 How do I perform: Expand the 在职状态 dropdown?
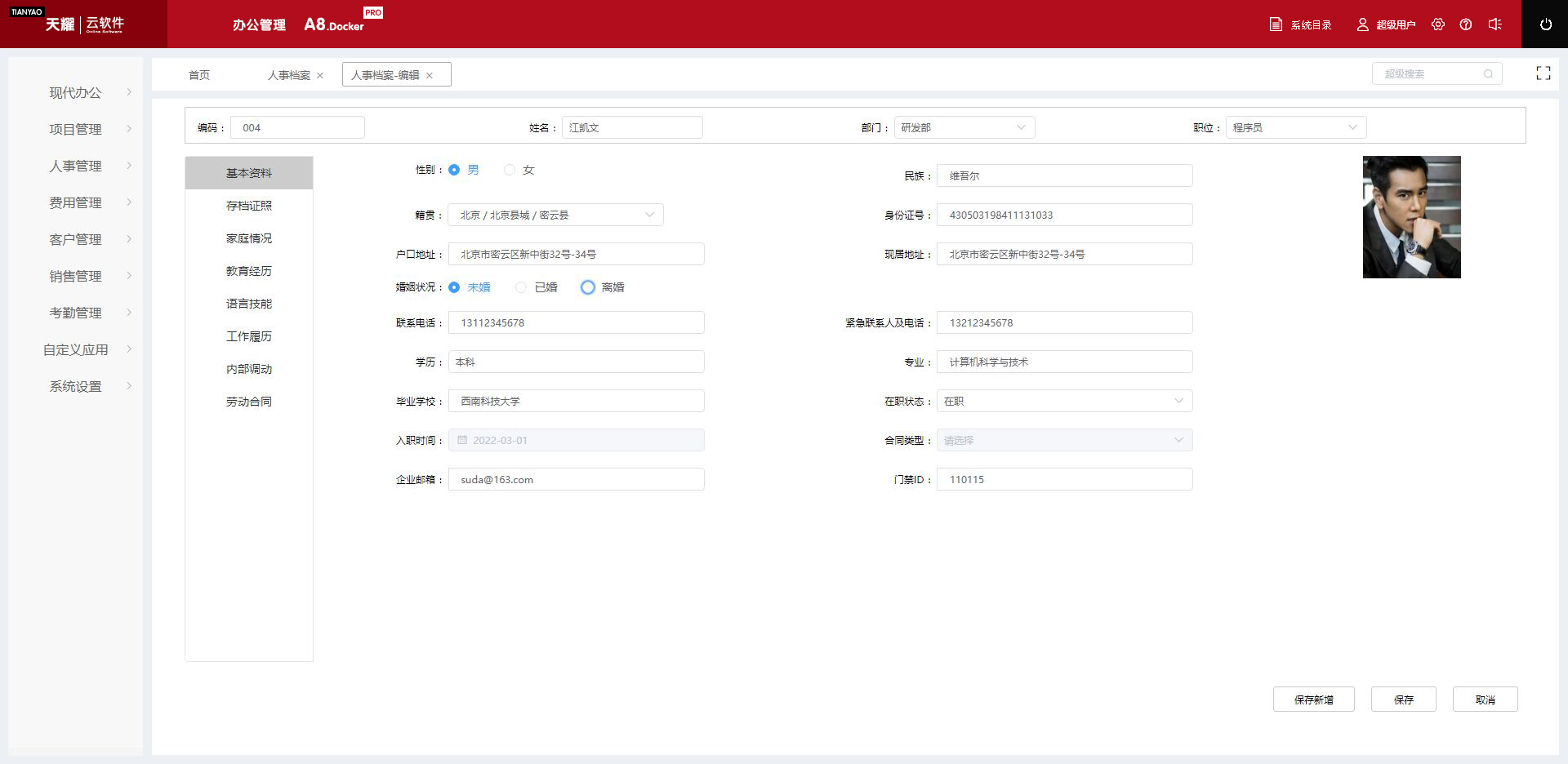(x=1063, y=401)
